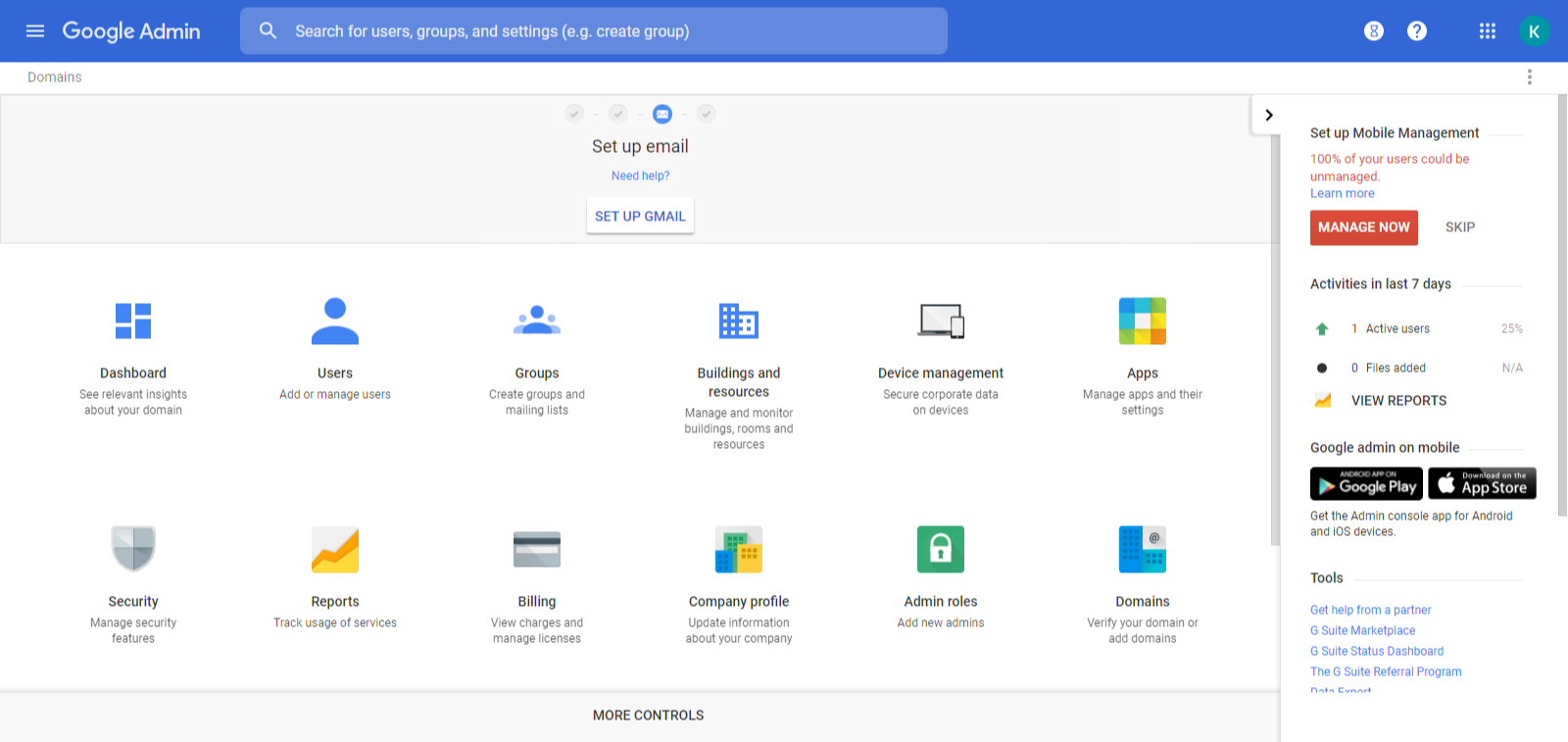Open the Google Play badge
The width and height of the screenshot is (1568, 742).
[x=1366, y=483]
